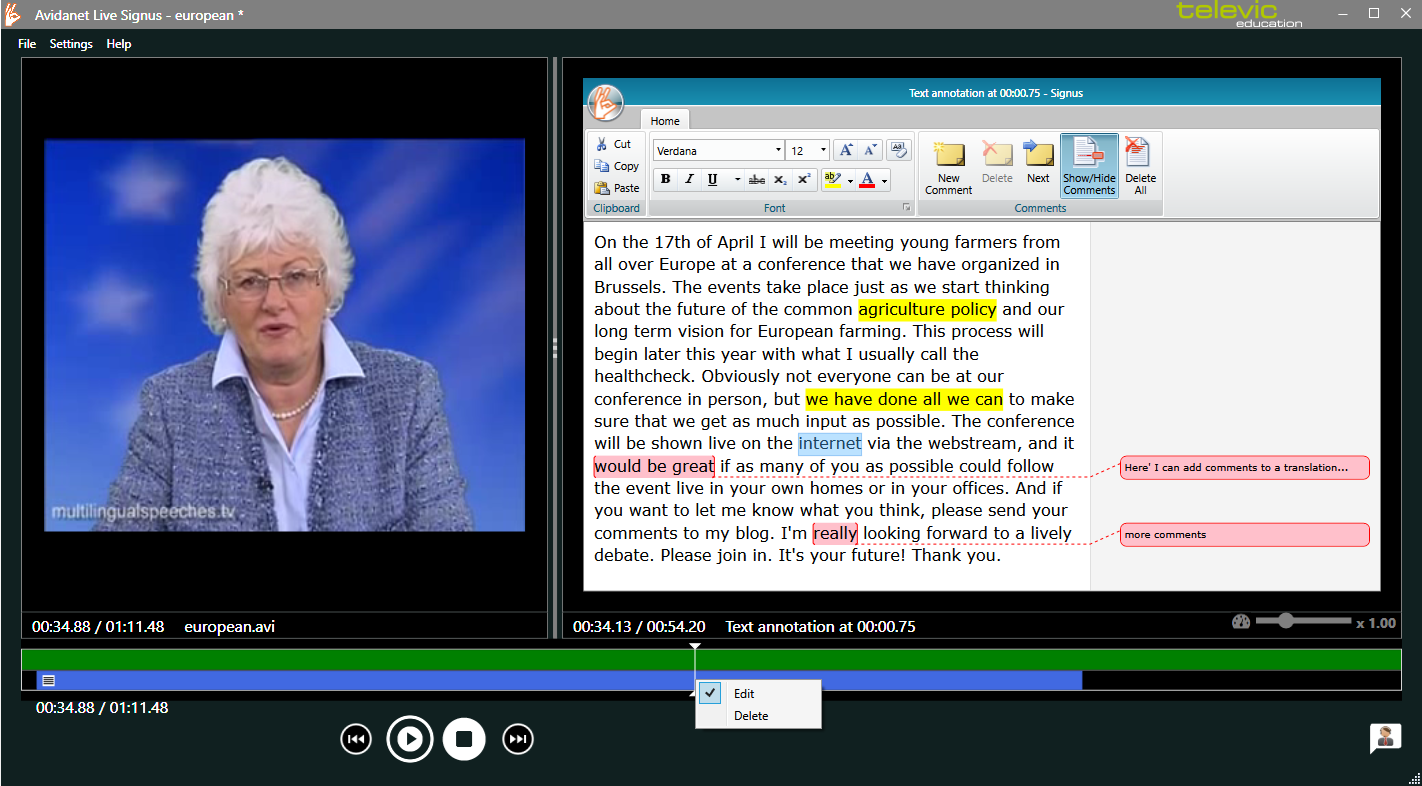Viewport: 1422px width, 786px height.
Task: Click highlighted phrase 'we have done all we can'
Action: (x=904, y=399)
